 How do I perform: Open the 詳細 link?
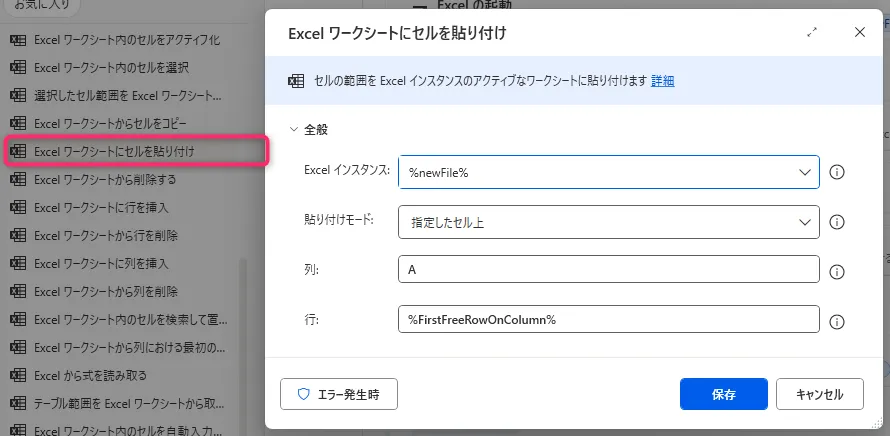tap(662, 80)
